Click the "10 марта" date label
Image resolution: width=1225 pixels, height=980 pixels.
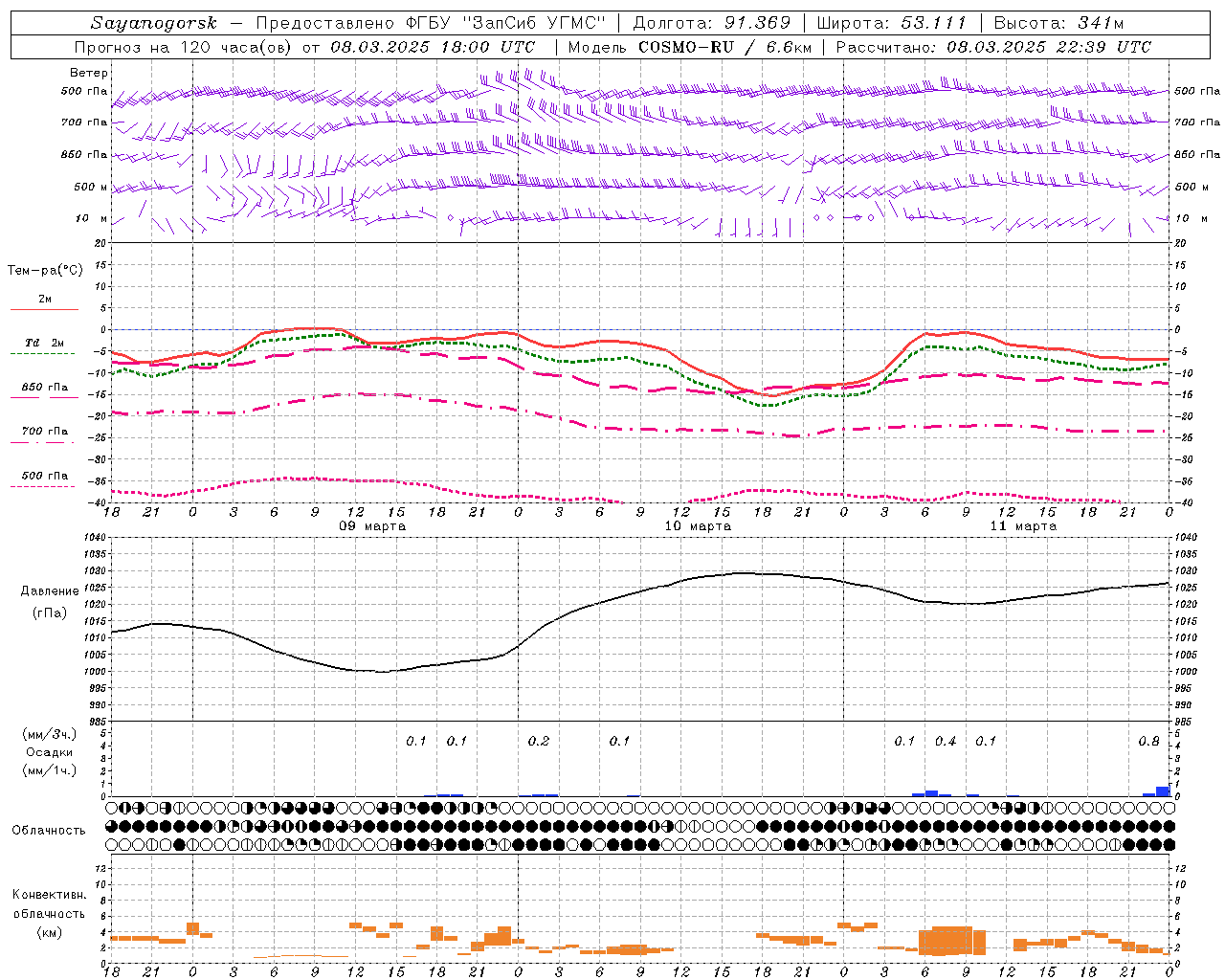pos(699,525)
